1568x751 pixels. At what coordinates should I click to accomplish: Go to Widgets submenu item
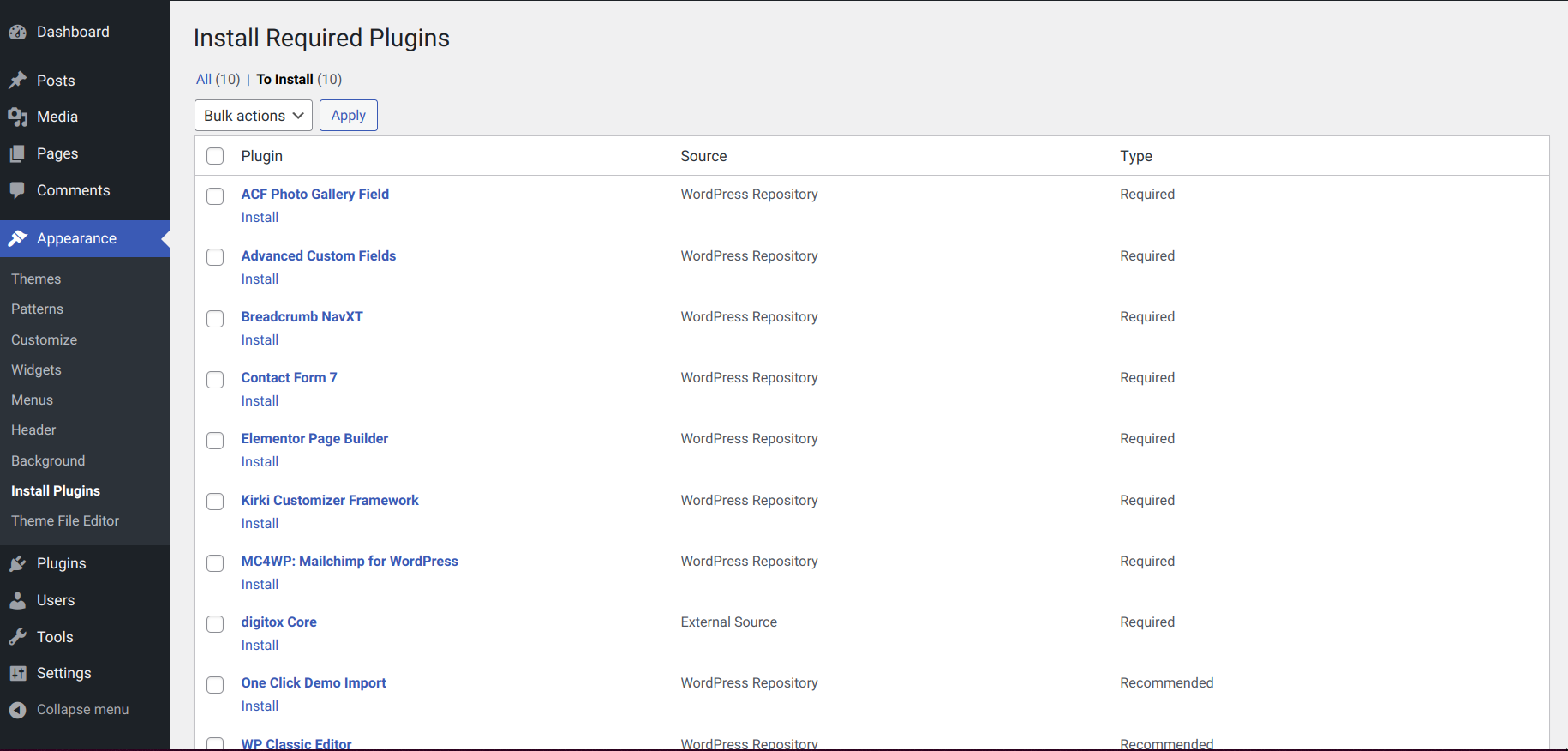coord(36,369)
